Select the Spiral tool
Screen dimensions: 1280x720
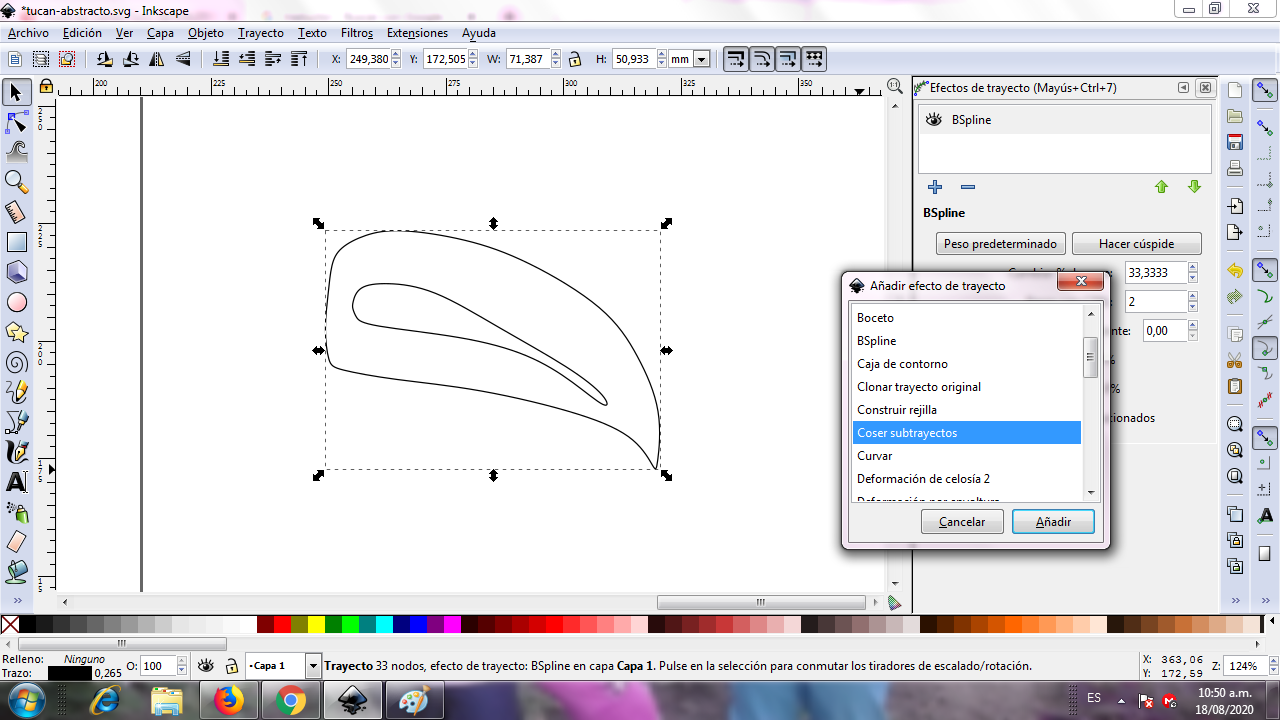click(16, 362)
